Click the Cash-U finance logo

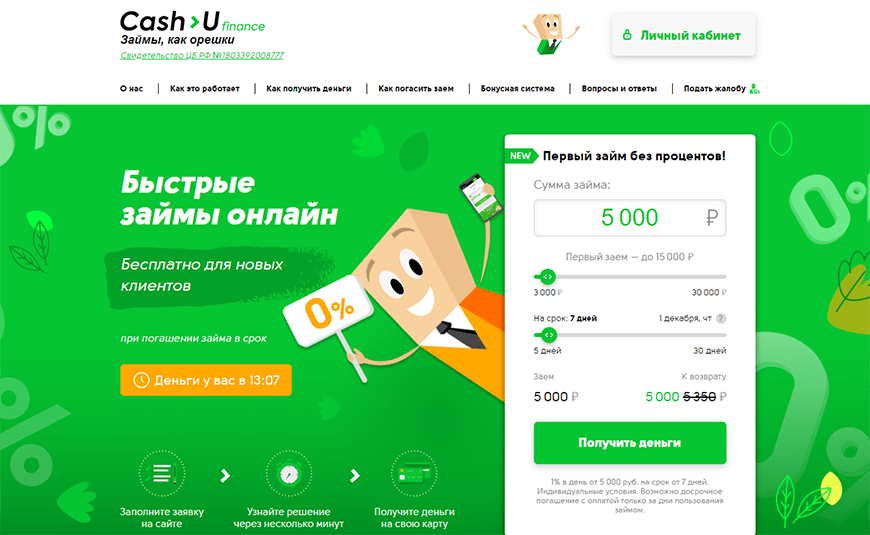[192, 22]
